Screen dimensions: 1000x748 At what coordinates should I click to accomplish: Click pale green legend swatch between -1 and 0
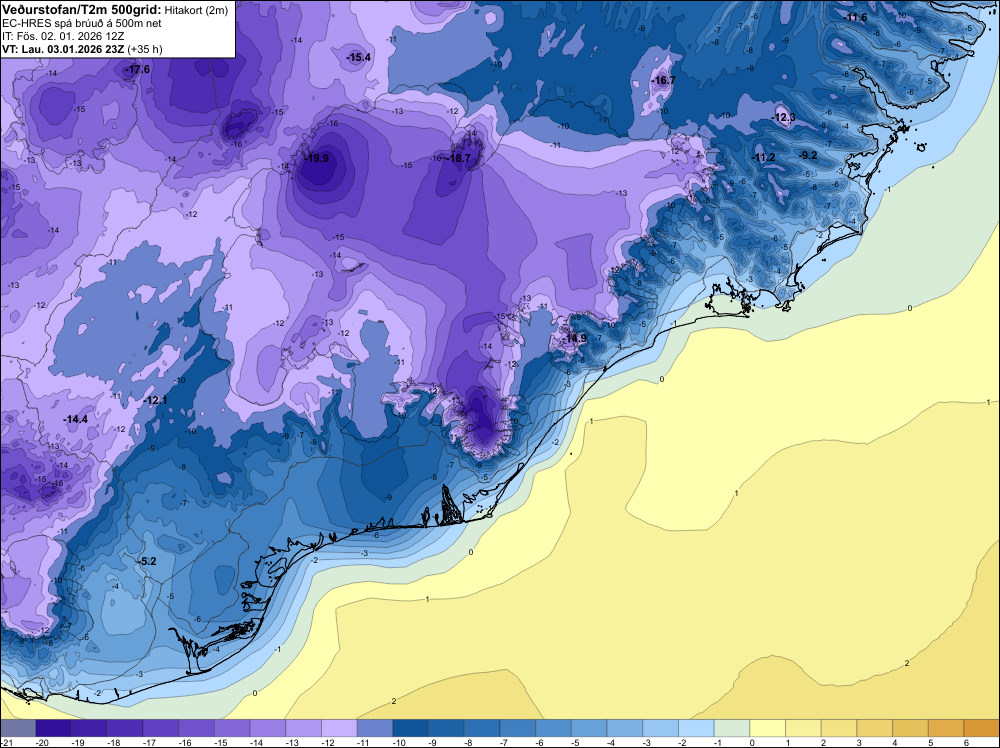pos(732,727)
